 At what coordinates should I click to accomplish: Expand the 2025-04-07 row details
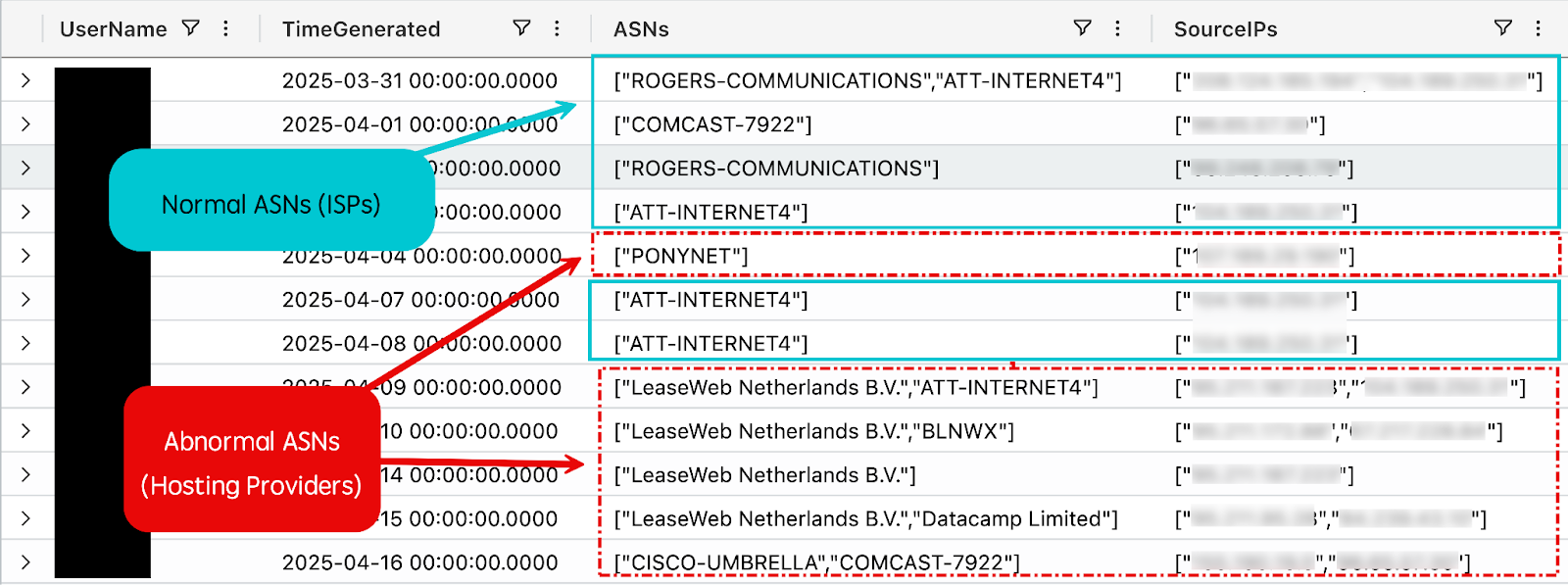(25, 300)
